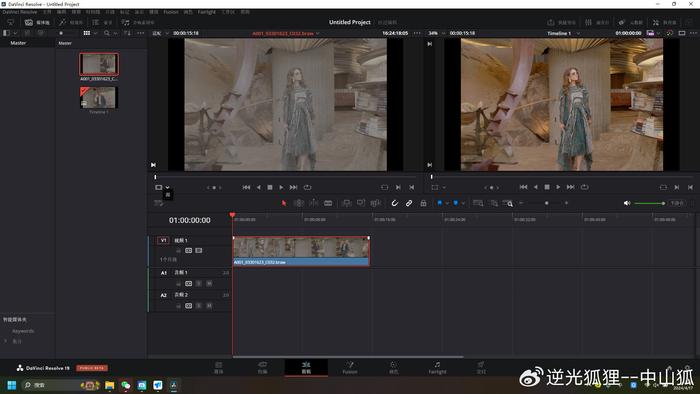
Task: Open source viewer three-dot options menu
Action: coord(417,33)
